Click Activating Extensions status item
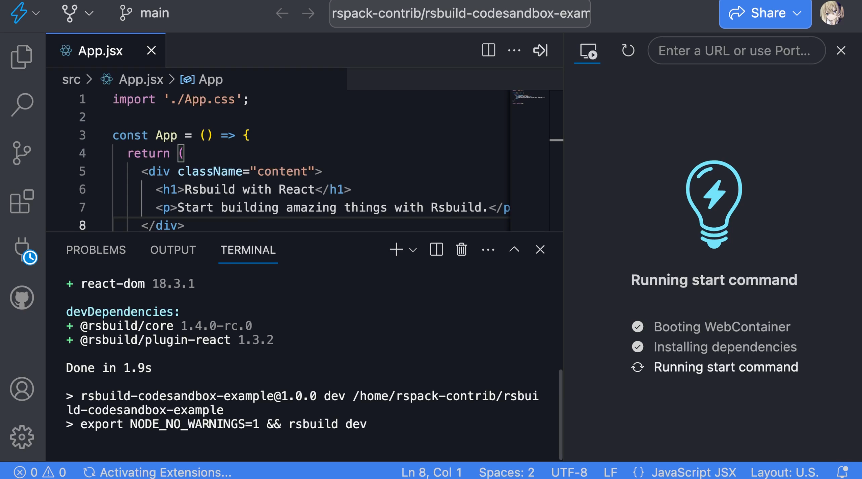Viewport: 862px width, 479px height. pos(158,472)
